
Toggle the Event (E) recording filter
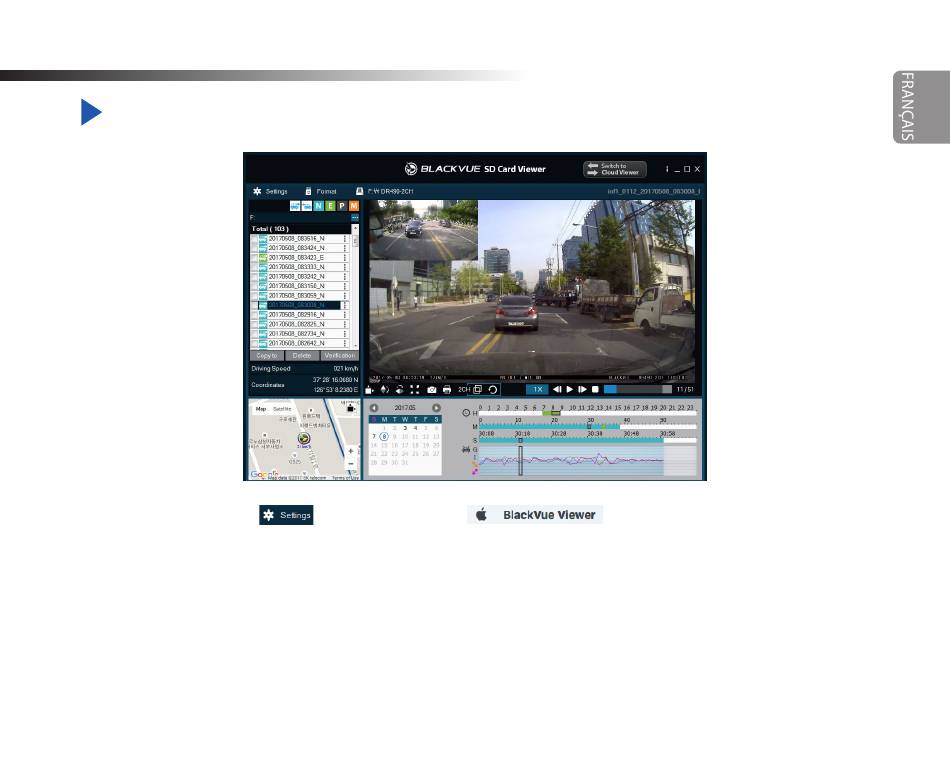(x=329, y=206)
